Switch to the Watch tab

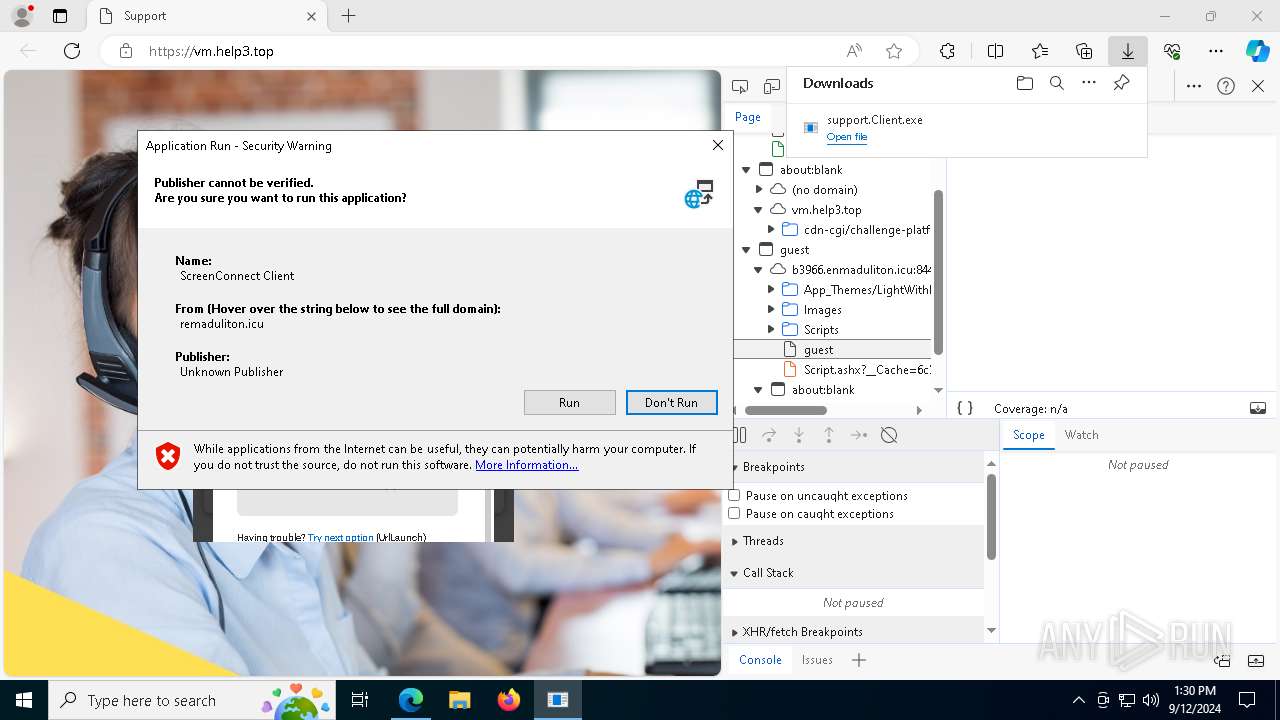point(1081,435)
